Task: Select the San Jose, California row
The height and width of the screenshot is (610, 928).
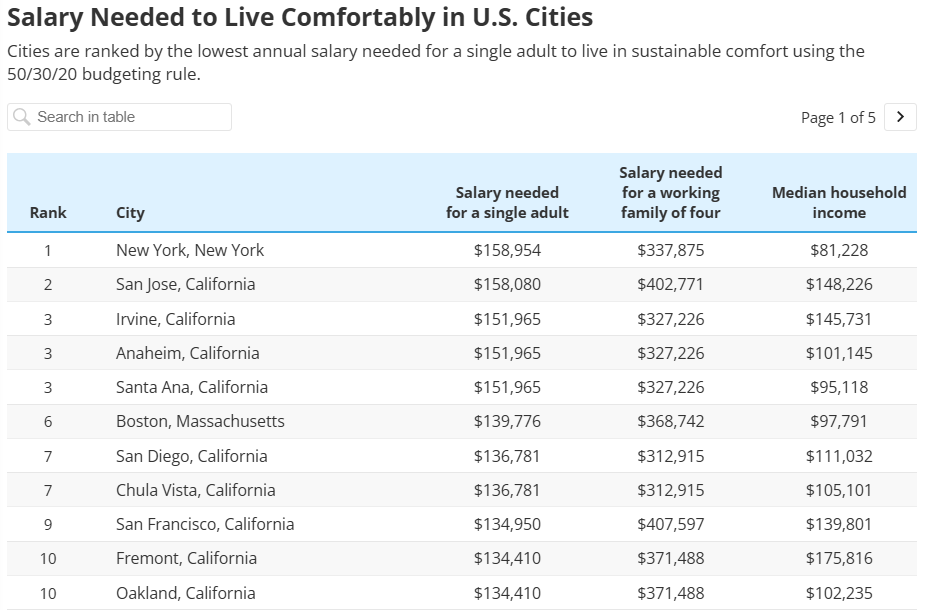Action: click(x=185, y=284)
